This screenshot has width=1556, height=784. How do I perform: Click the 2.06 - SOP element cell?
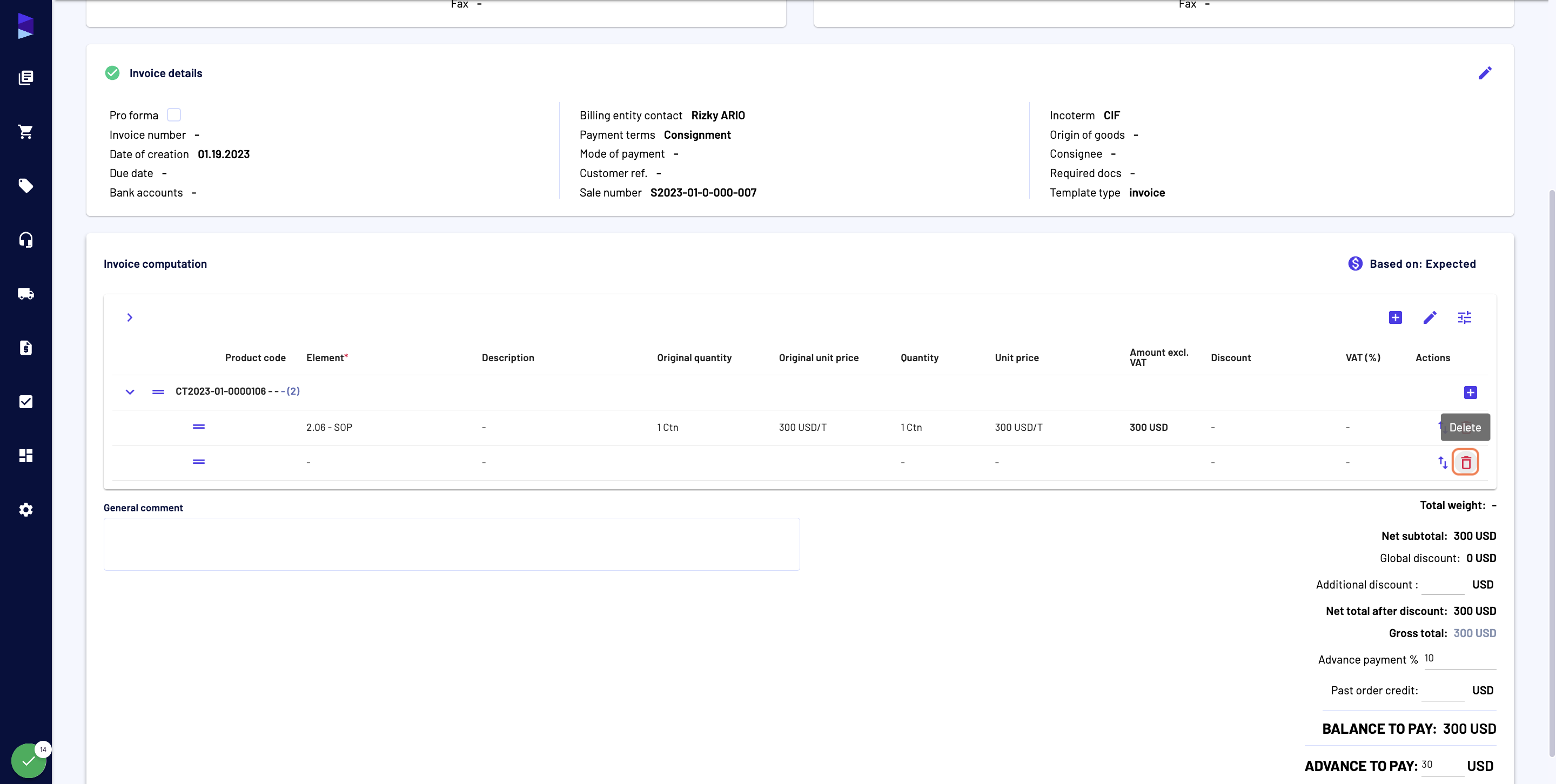[329, 427]
